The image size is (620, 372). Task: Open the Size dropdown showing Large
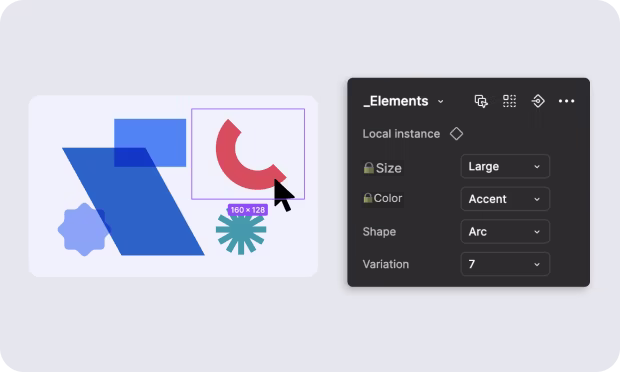coord(505,166)
